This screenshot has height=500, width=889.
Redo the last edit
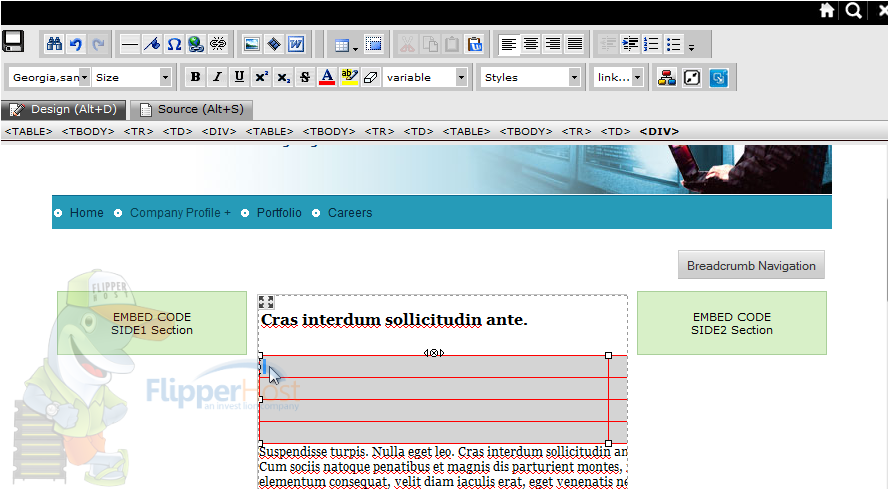[x=98, y=44]
